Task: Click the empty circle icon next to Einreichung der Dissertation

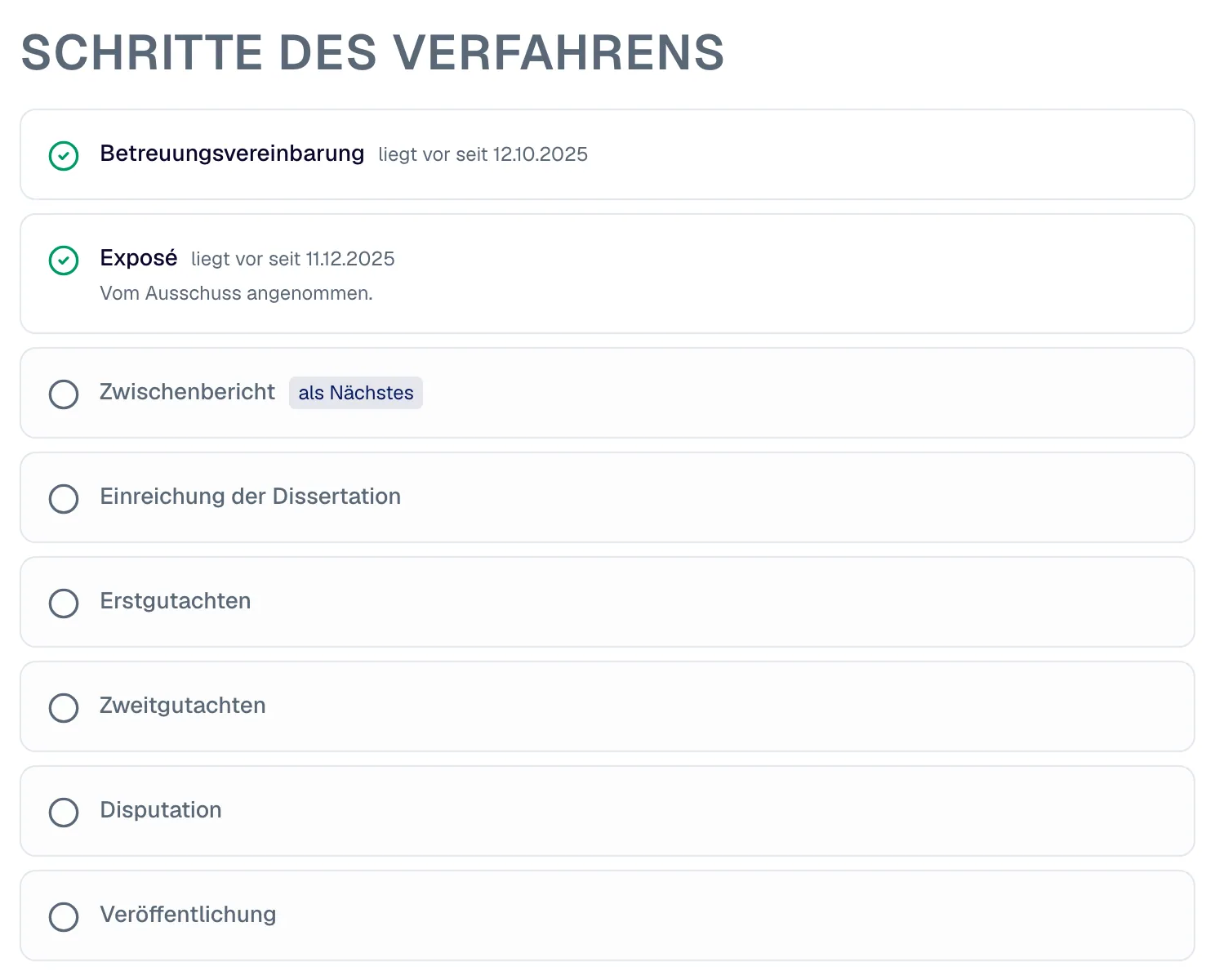Action: tap(64, 498)
